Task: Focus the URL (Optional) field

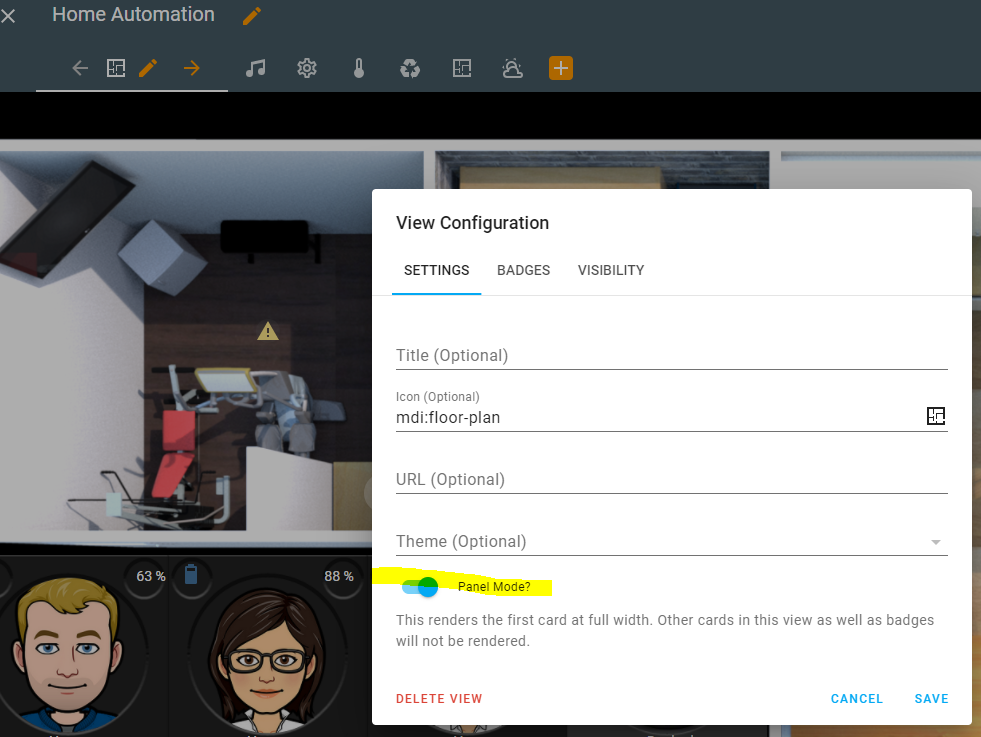Action: pos(671,479)
